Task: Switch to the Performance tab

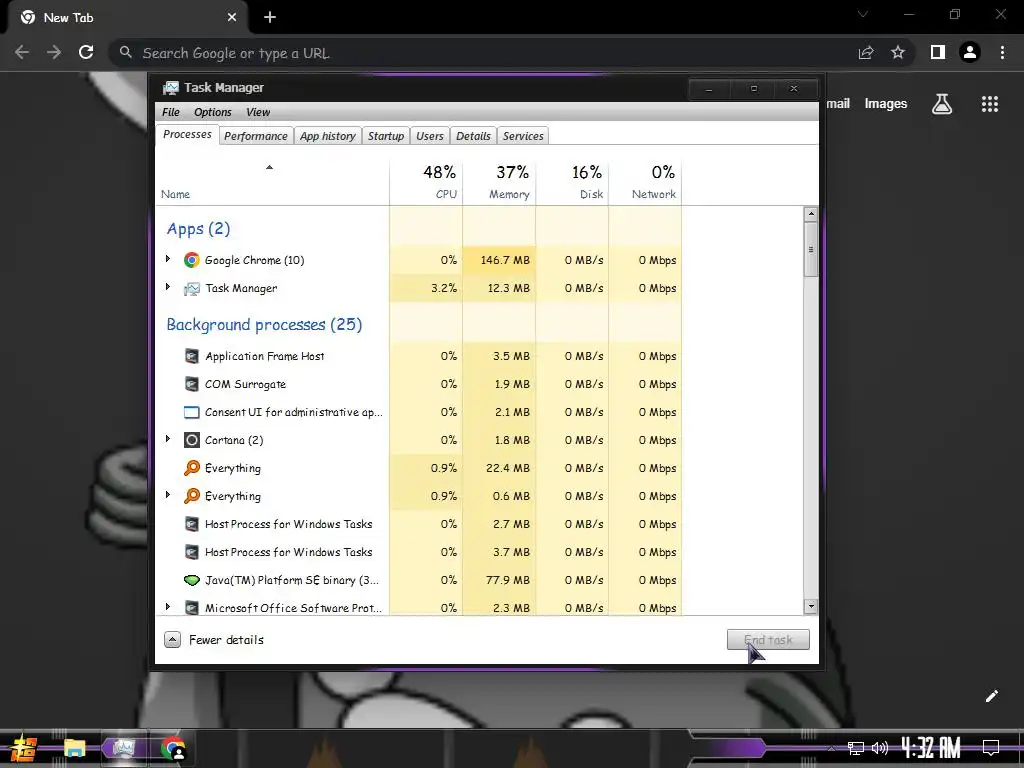Action: (256, 136)
